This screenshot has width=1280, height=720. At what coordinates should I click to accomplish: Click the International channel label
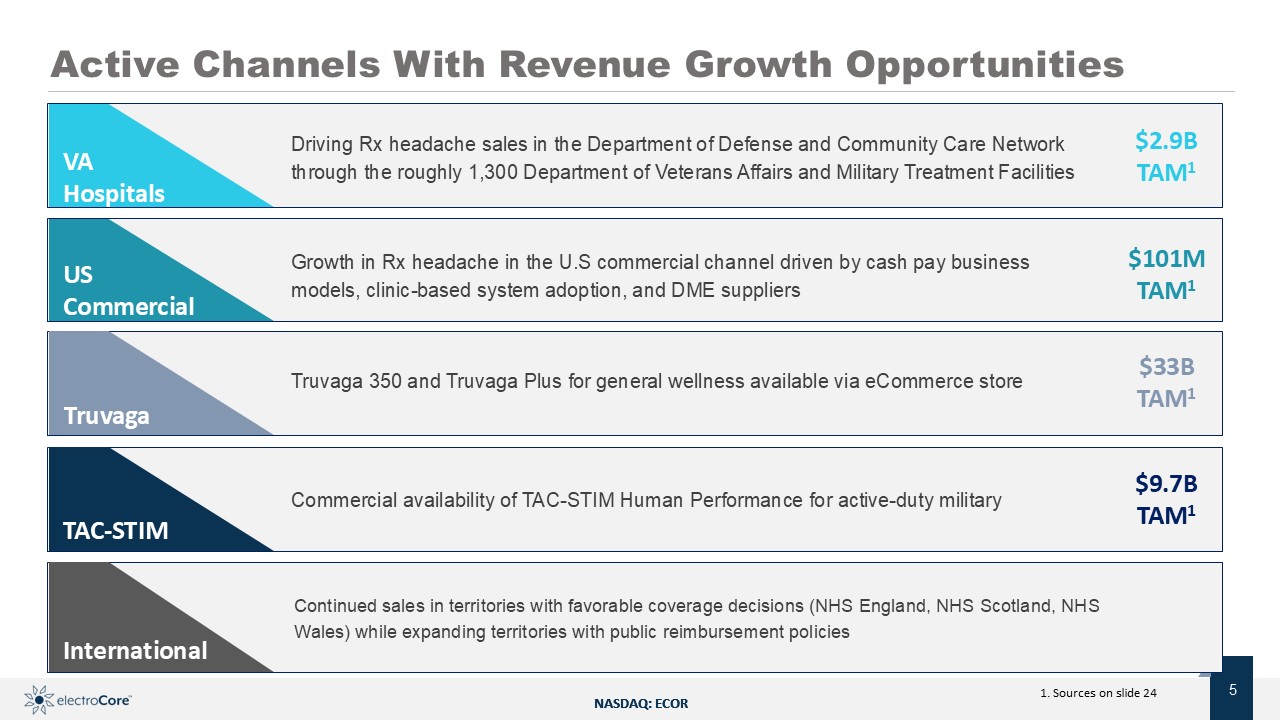(135, 651)
